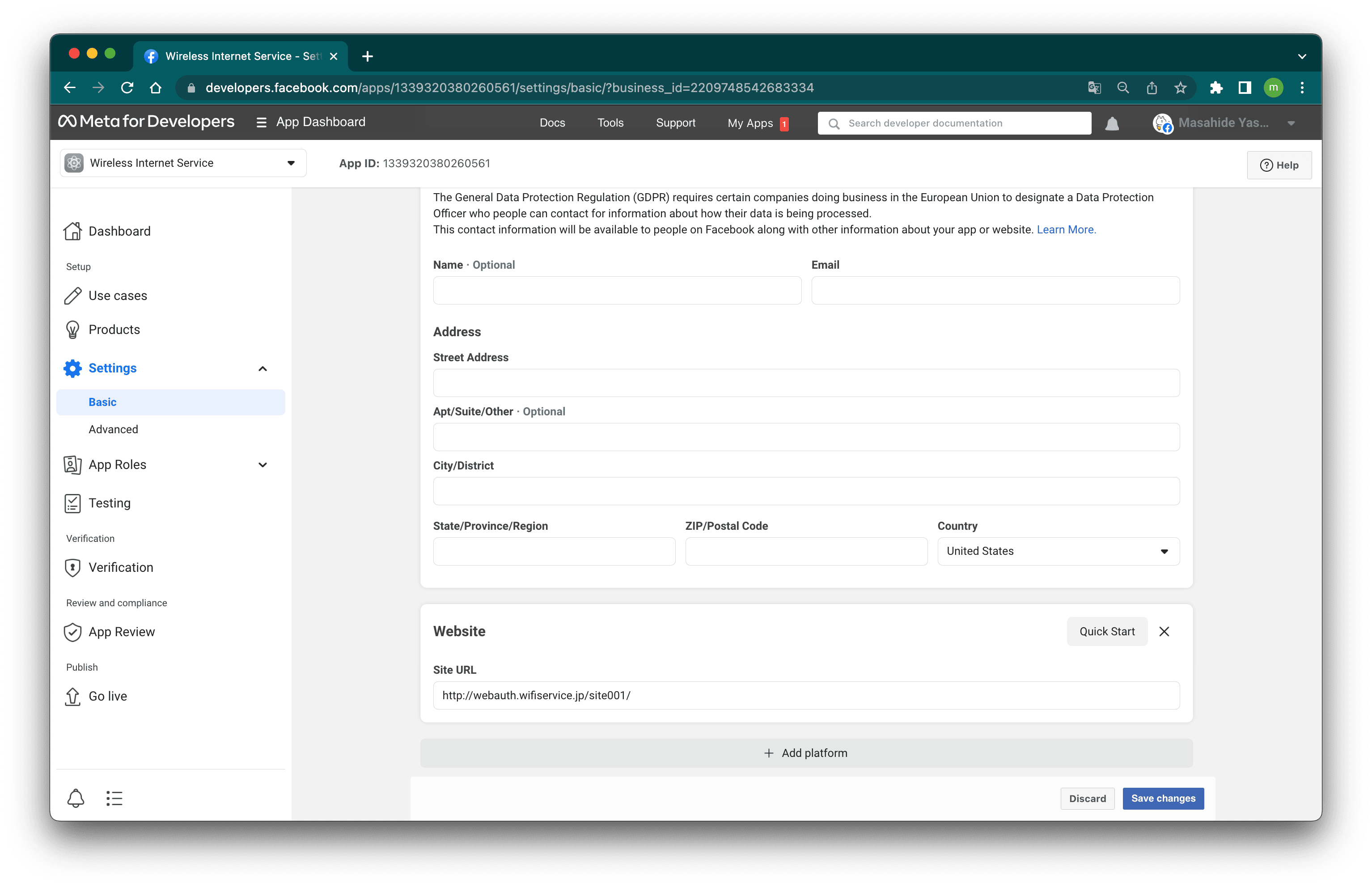Reload the page
This screenshot has height=887, width=1372.
pos(127,88)
